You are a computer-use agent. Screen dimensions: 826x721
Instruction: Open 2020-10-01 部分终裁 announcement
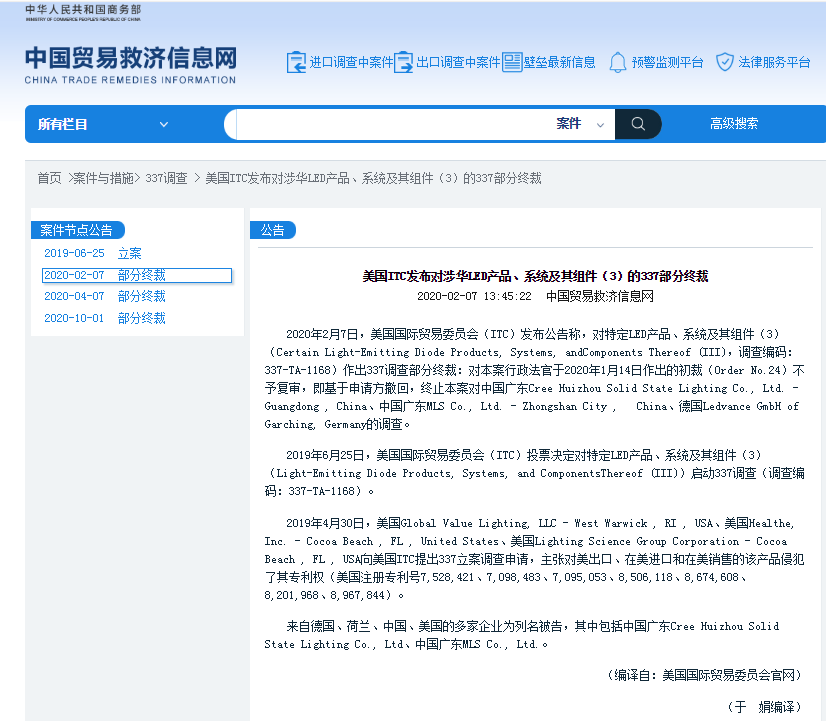pos(105,318)
